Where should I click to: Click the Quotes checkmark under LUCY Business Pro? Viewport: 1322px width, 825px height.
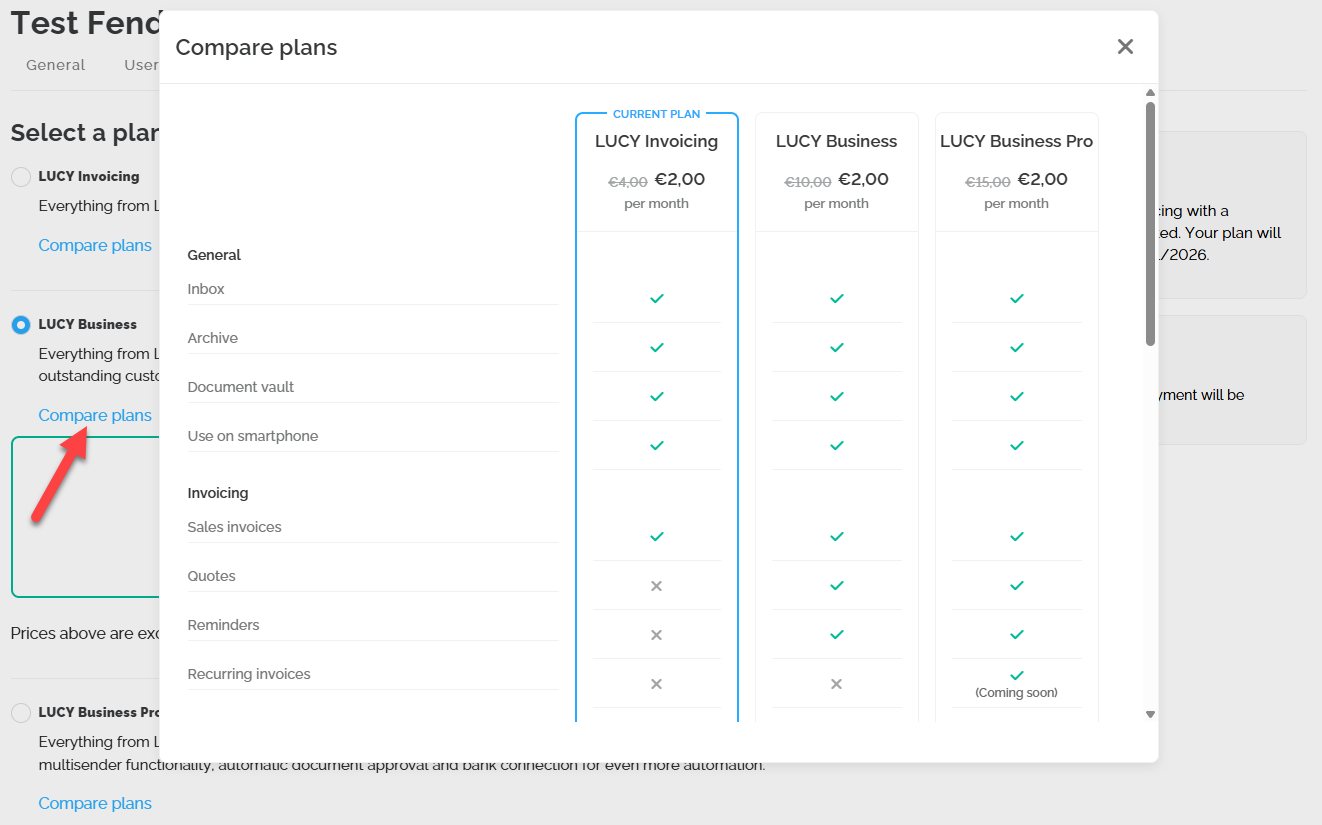pos(1017,586)
